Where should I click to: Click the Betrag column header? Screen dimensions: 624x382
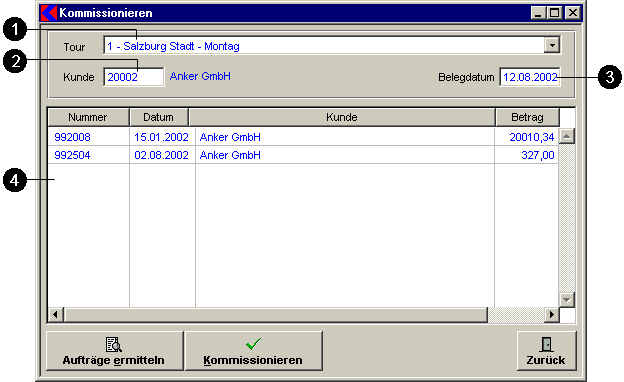point(527,117)
